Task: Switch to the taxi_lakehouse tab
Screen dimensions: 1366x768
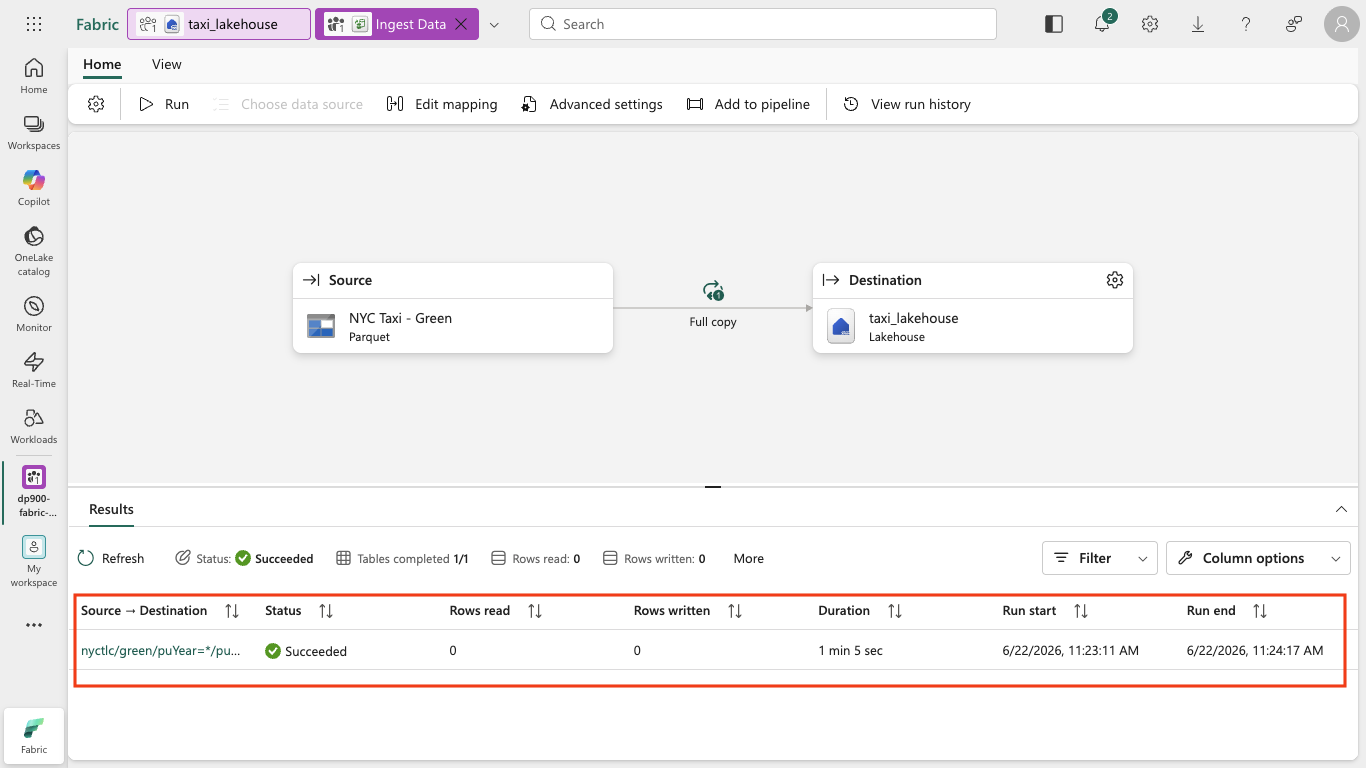Action: click(219, 24)
